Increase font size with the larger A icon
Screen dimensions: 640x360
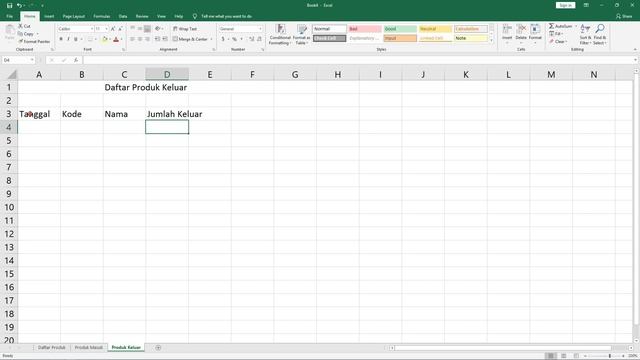(113, 29)
